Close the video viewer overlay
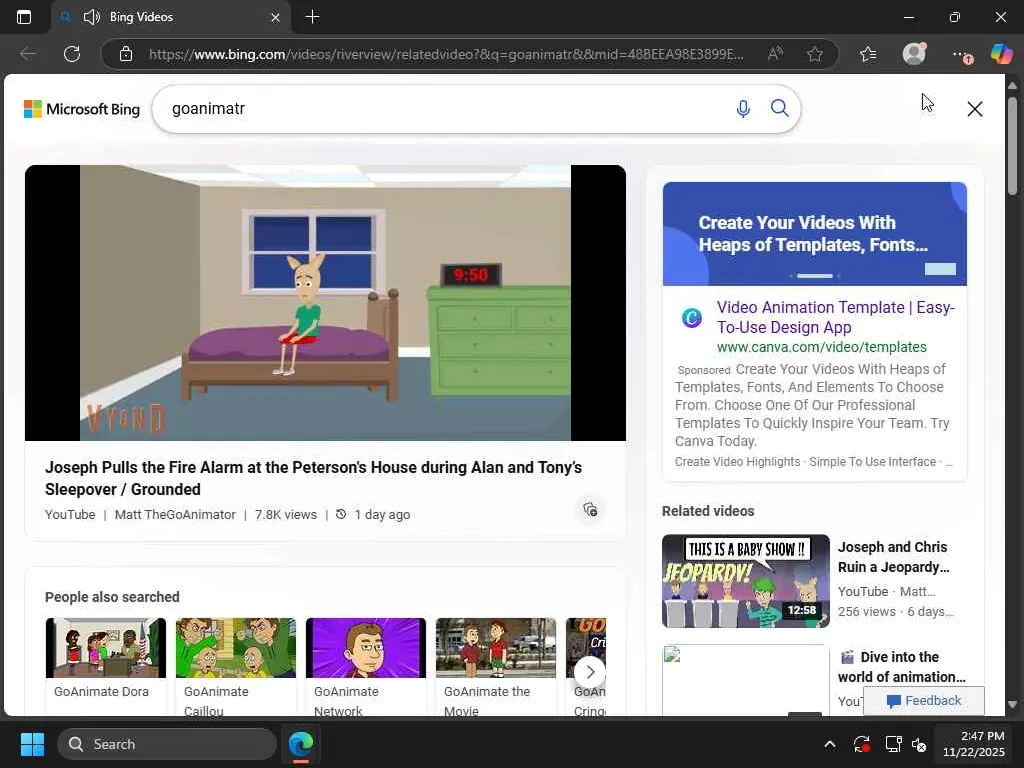The height and width of the screenshot is (768, 1024). coord(974,109)
